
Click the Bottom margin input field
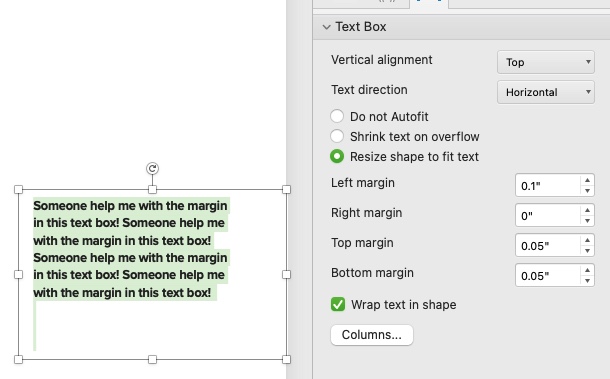548,275
